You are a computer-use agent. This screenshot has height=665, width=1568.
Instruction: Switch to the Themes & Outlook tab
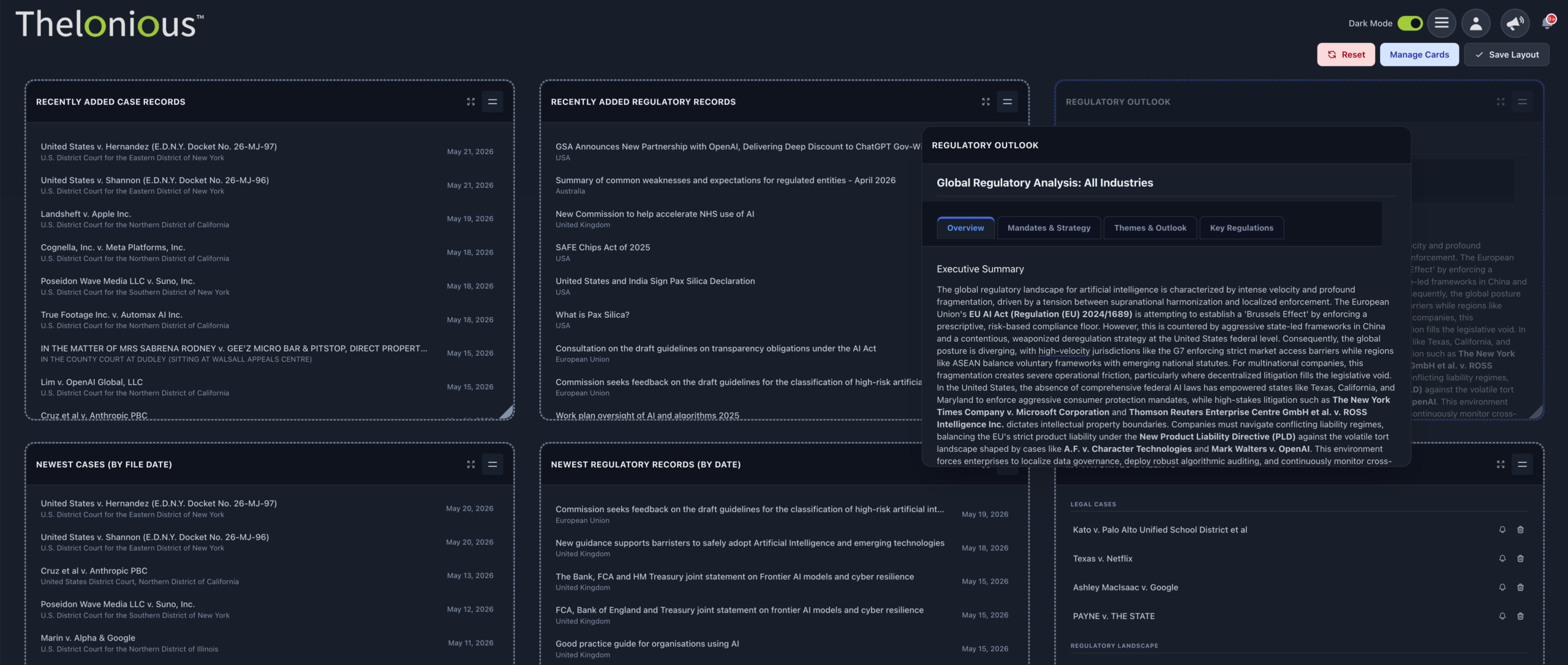pos(1150,228)
